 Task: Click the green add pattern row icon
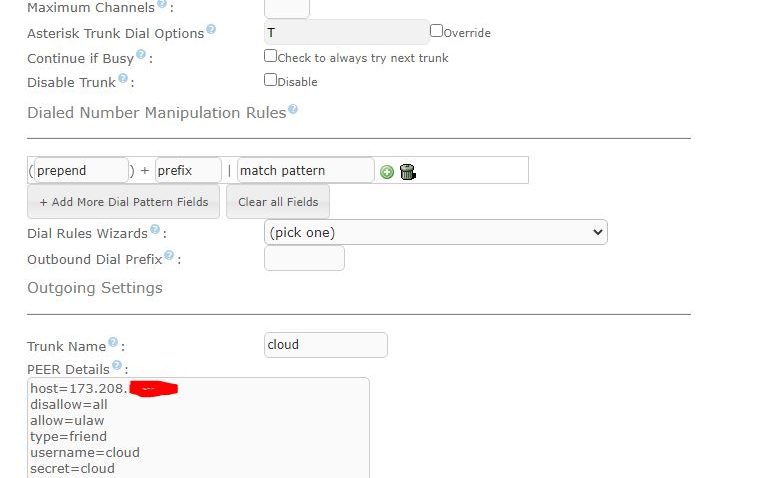pos(387,172)
